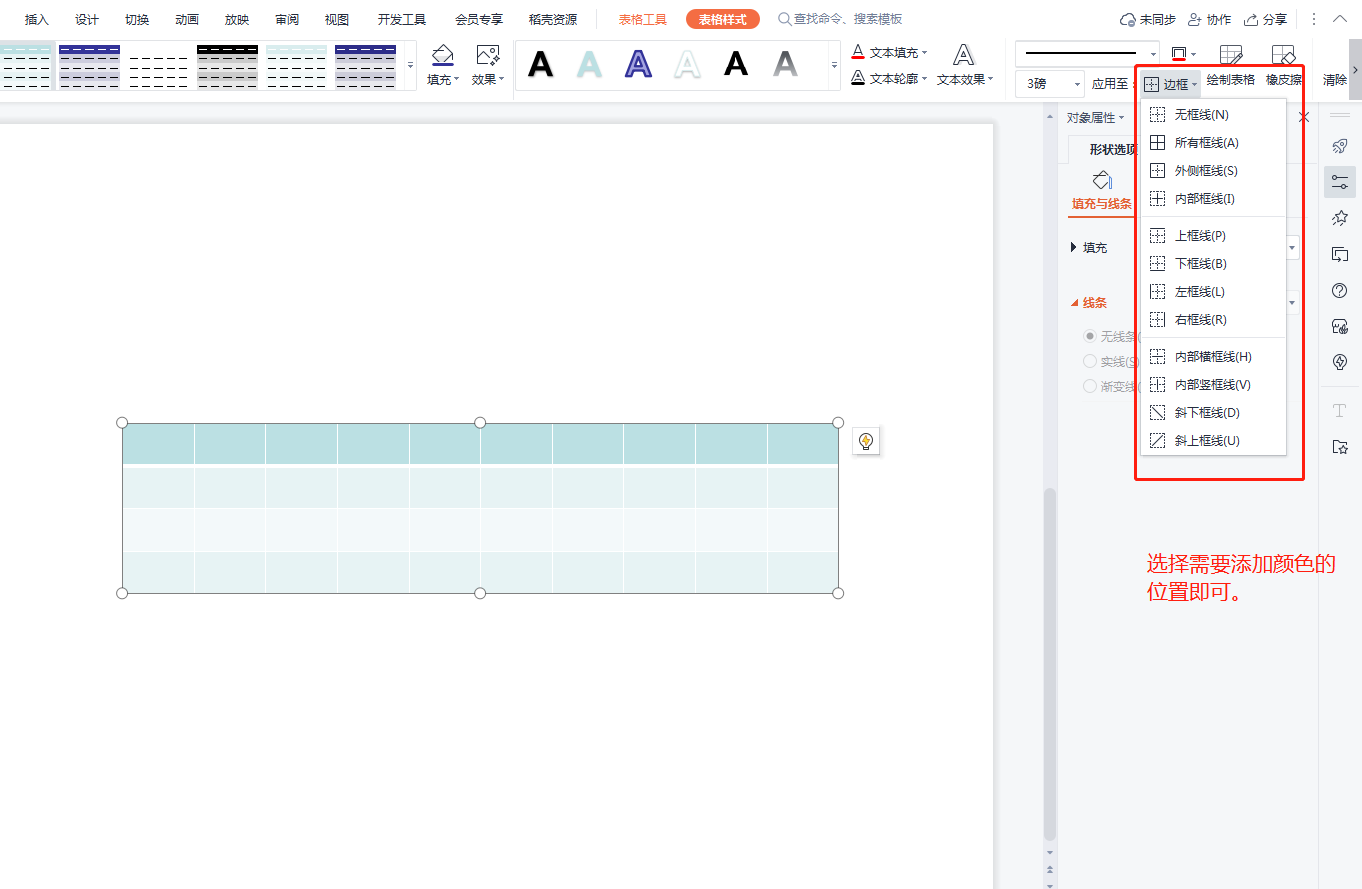Open the 效果 effects tool
This screenshot has height=889, width=1362.
(x=488, y=66)
